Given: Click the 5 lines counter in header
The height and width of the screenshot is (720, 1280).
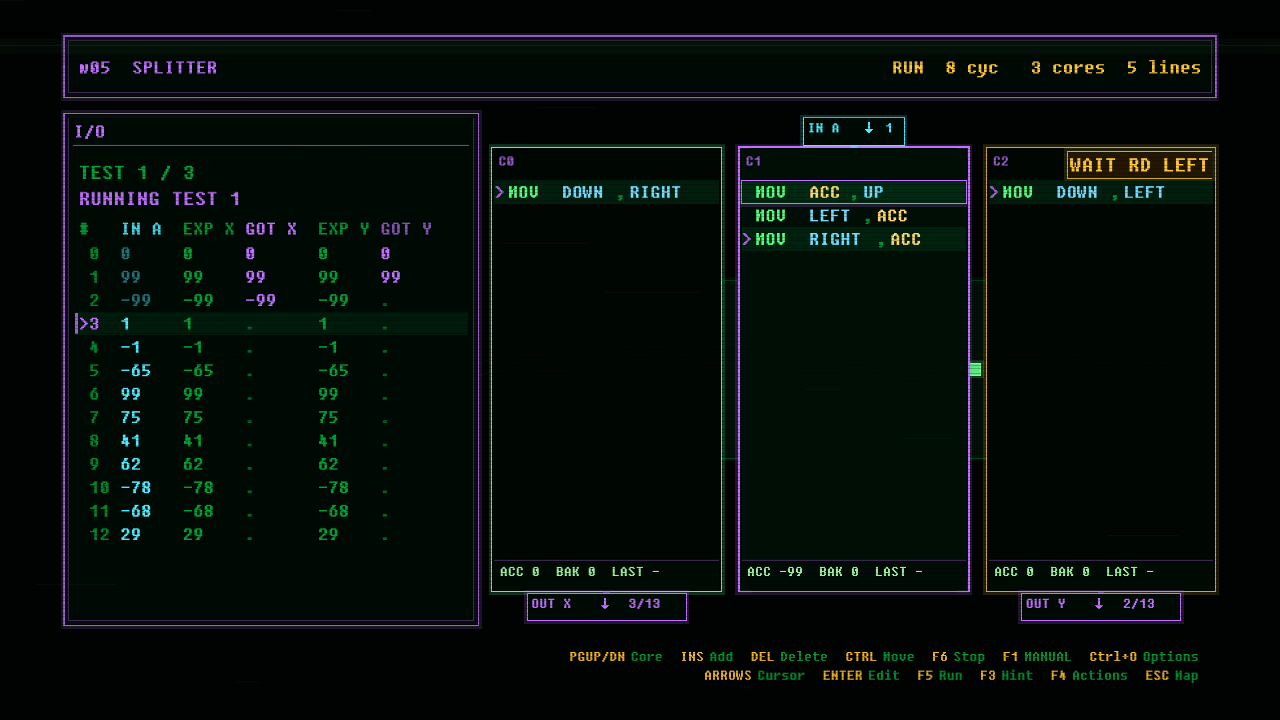Looking at the screenshot, I should coord(1164,68).
